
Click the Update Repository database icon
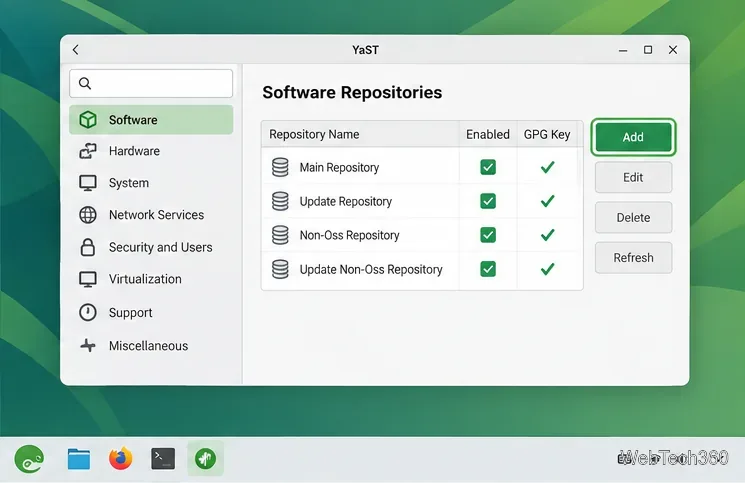click(280, 201)
